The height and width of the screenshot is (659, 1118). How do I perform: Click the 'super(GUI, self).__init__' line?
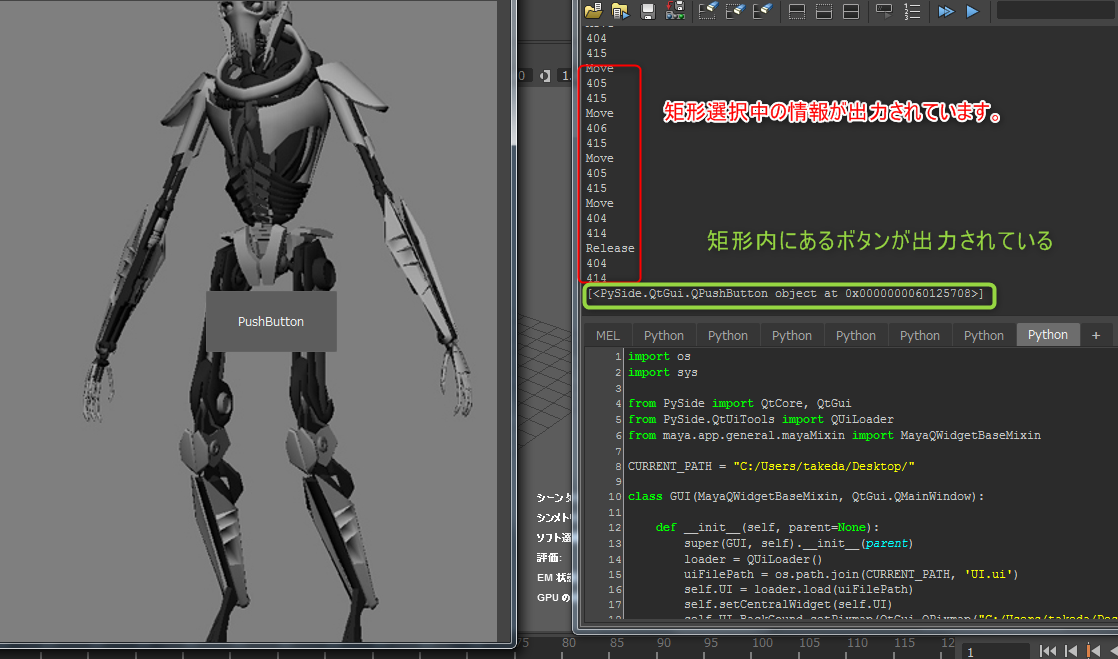pyautogui.click(x=799, y=543)
